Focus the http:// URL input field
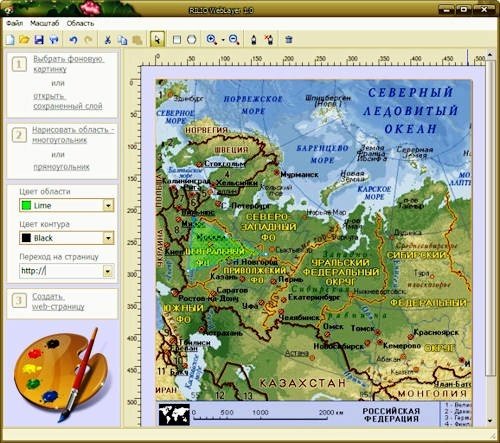Screen dimensions: 500x443 61,271
